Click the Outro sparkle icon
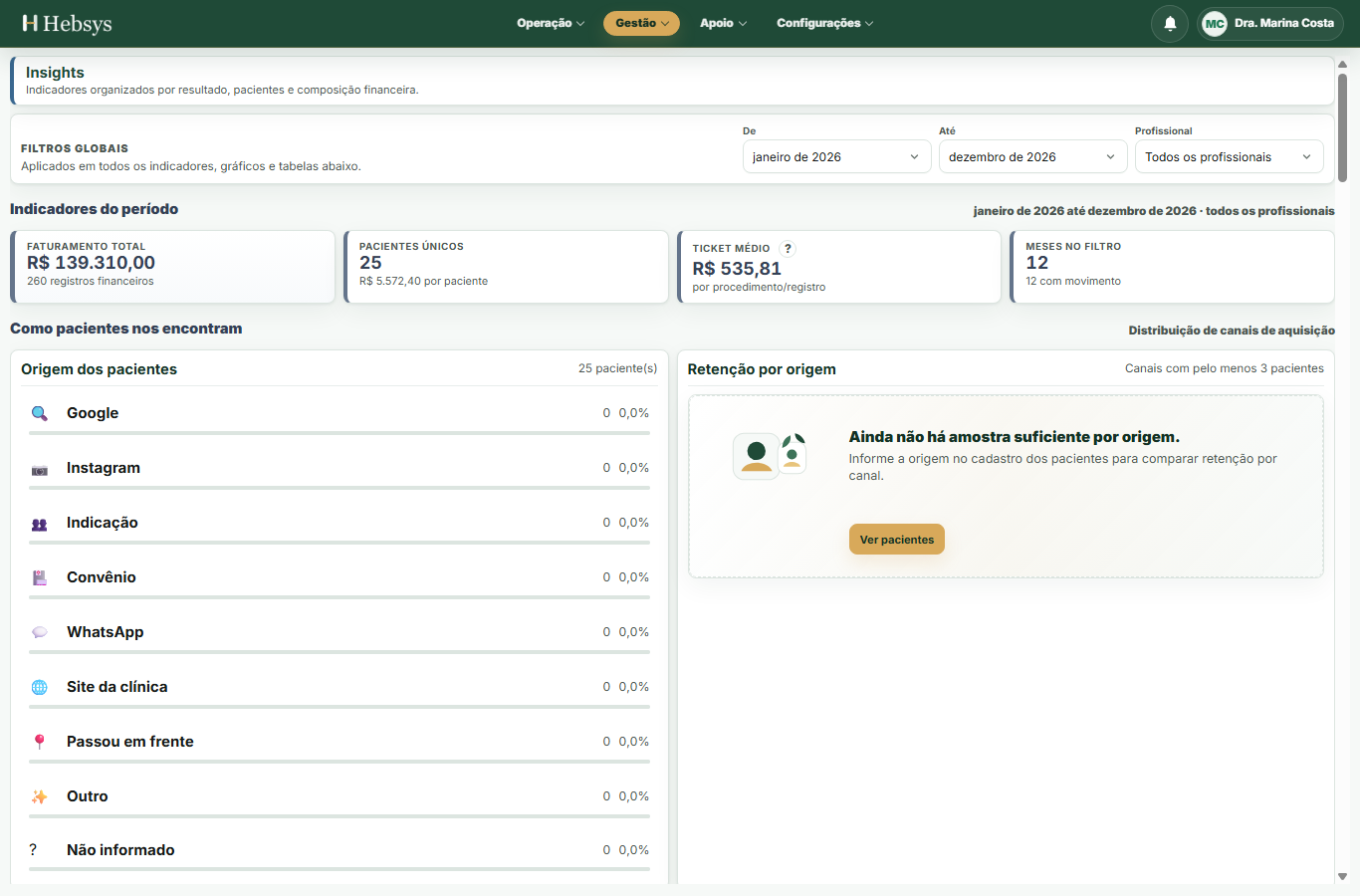The width and height of the screenshot is (1360, 896). (x=40, y=796)
